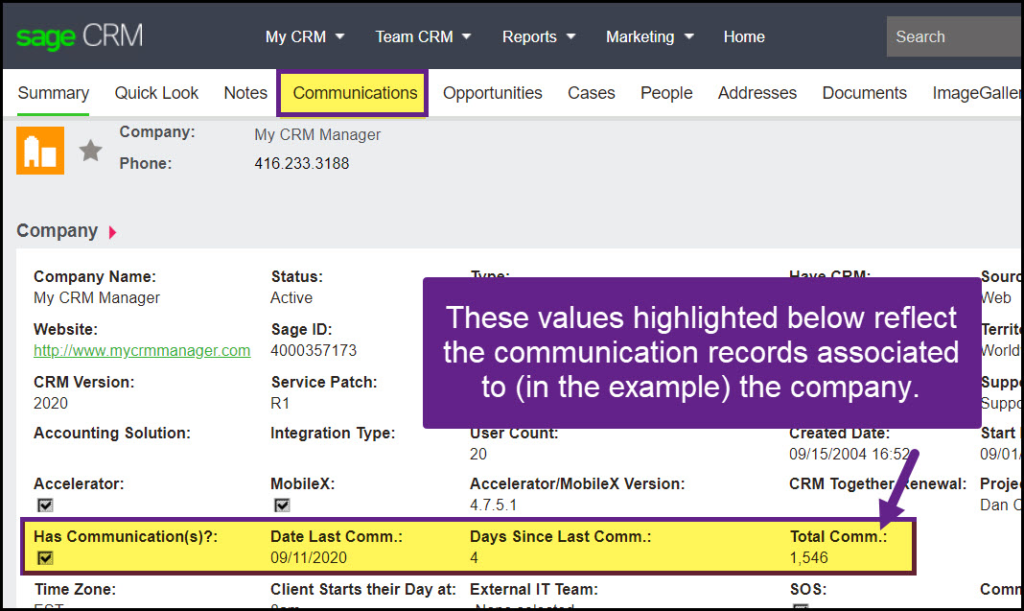The height and width of the screenshot is (611, 1024).
Task: Expand the Reports dropdown menu
Action: pos(539,37)
